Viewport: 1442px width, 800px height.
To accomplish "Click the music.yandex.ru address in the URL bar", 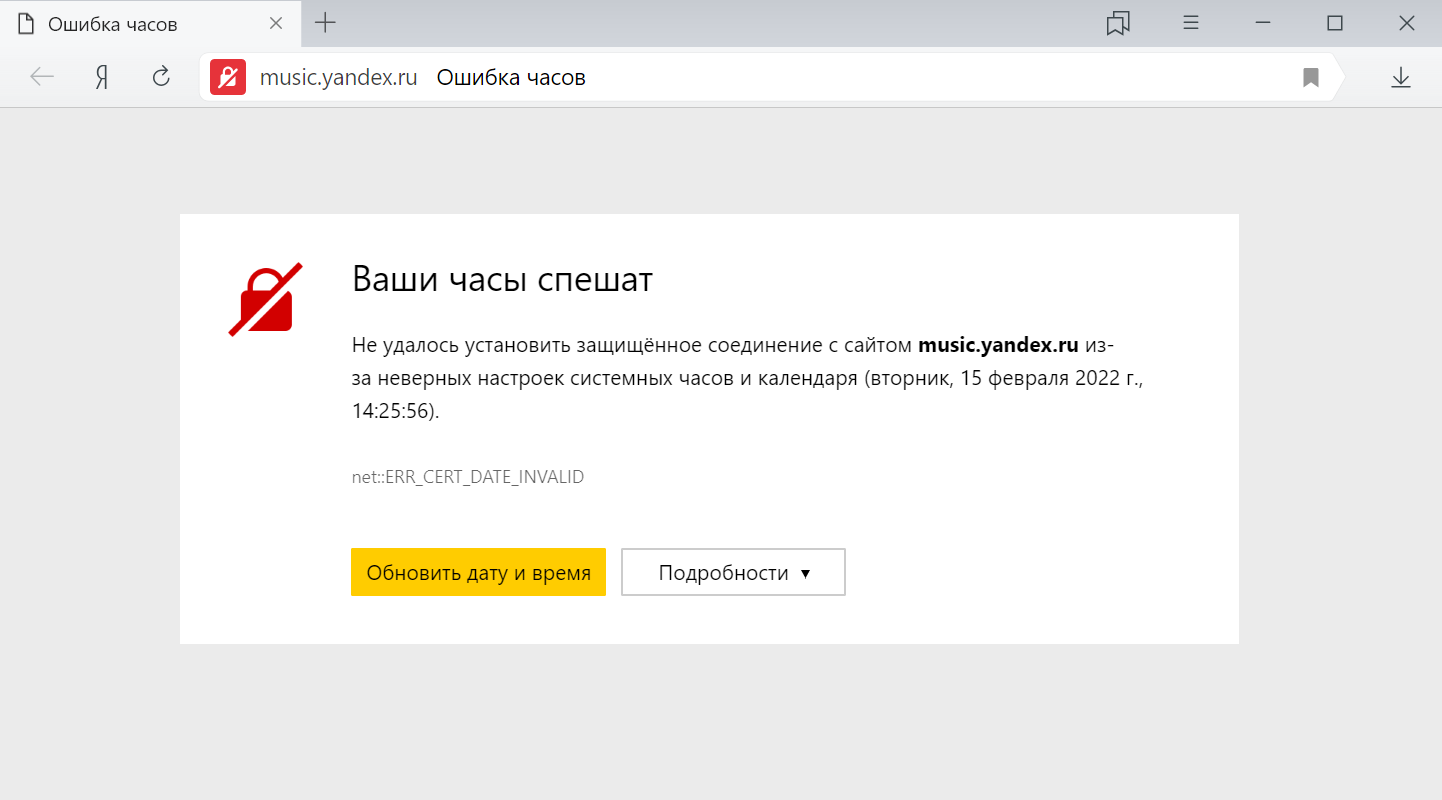I will (338, 77).
